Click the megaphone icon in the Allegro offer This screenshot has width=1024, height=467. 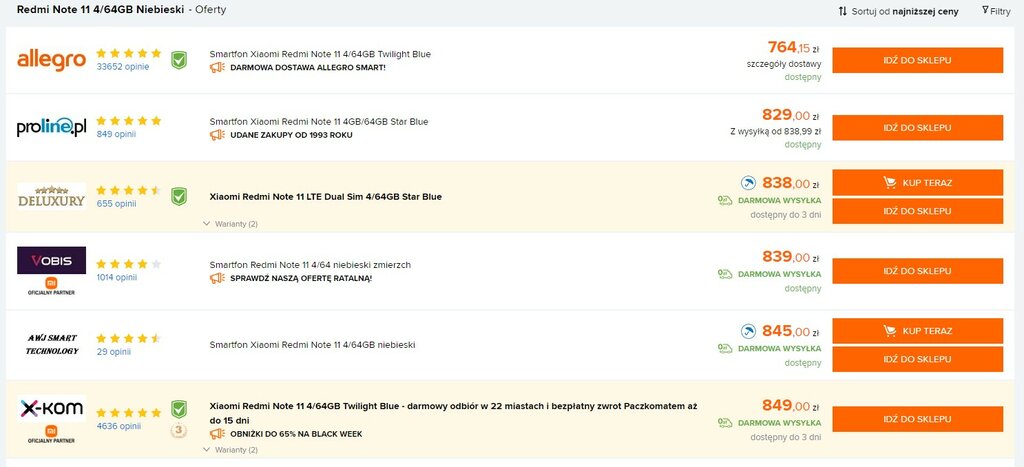click(217, 67)
